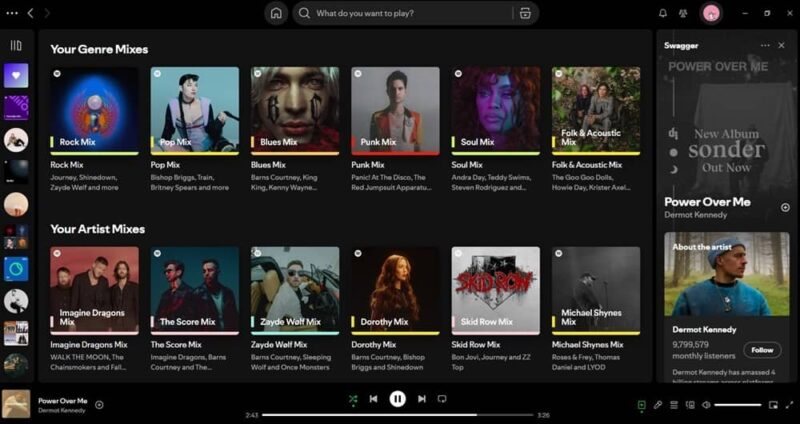Navigate back with the left arrow
Screen dimensions: 800x424
coord(30,13)
